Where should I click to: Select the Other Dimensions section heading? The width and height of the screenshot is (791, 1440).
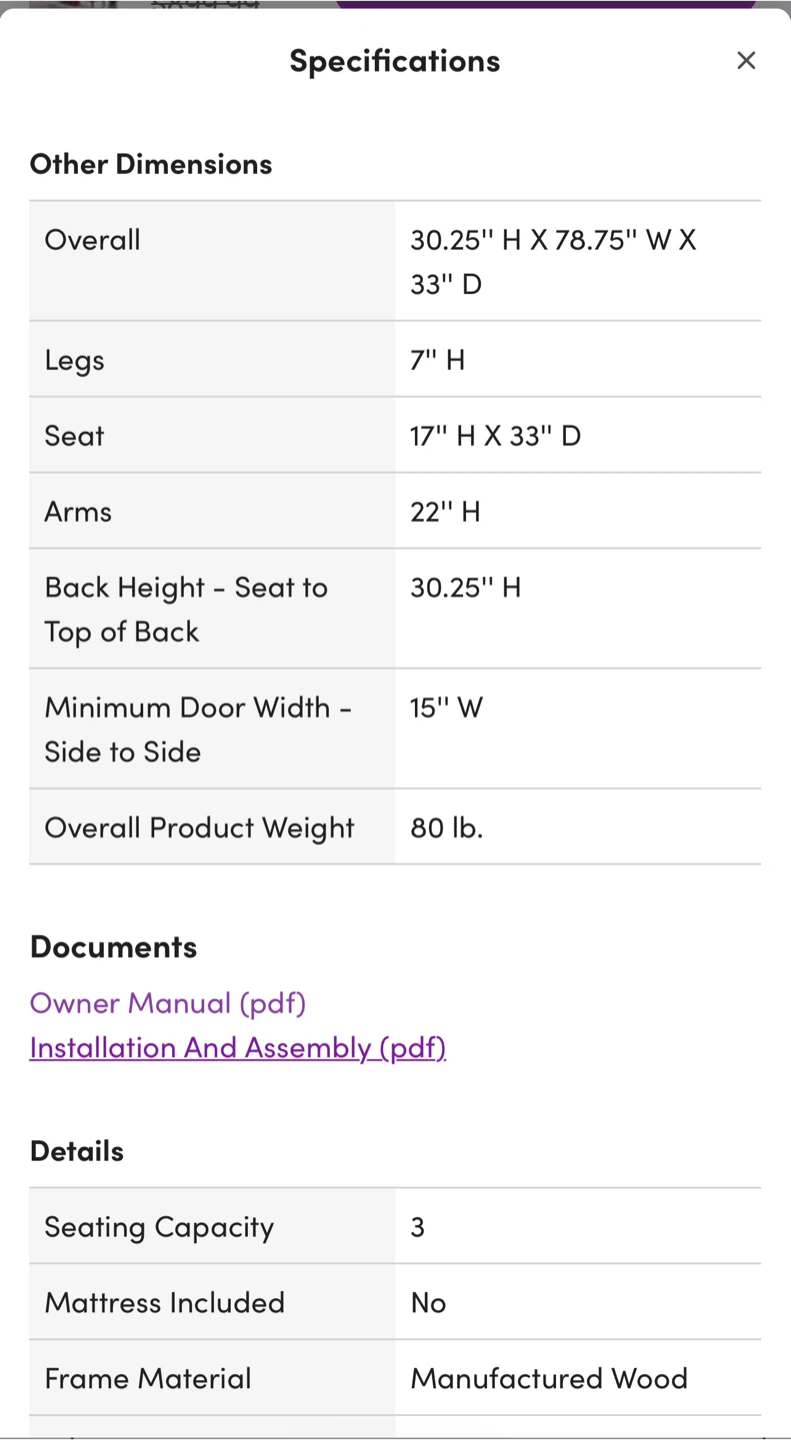point(151,164)
